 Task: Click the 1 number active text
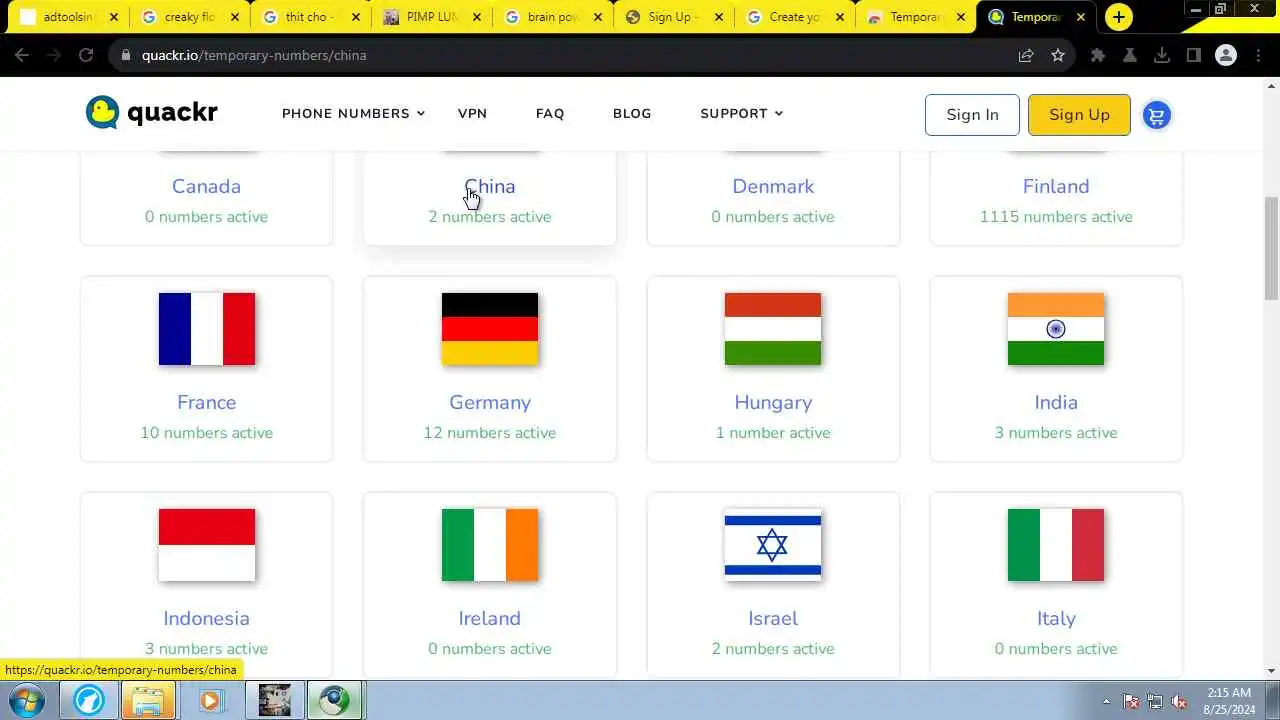(x=773, y=432)
